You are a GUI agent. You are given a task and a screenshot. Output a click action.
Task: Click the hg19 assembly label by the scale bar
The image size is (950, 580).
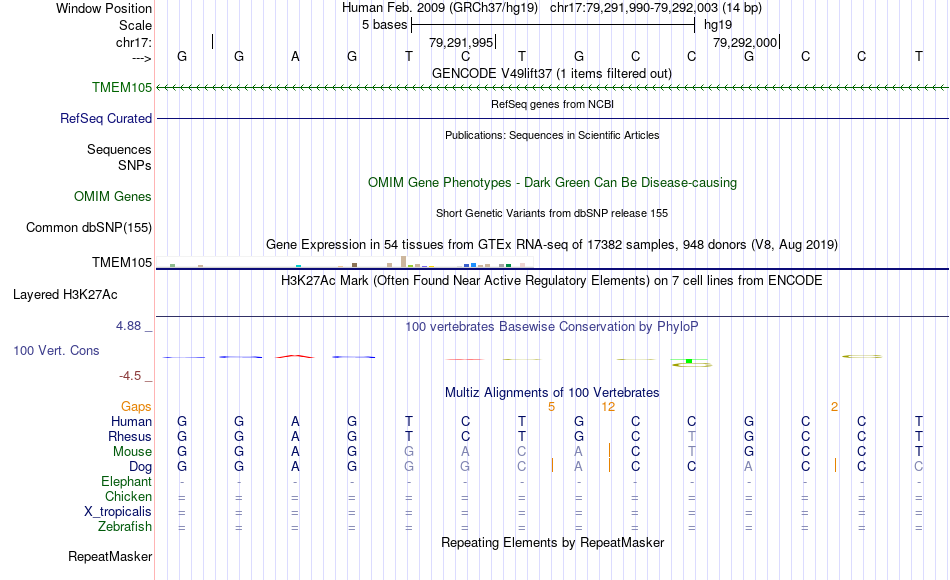pos(718,25)
